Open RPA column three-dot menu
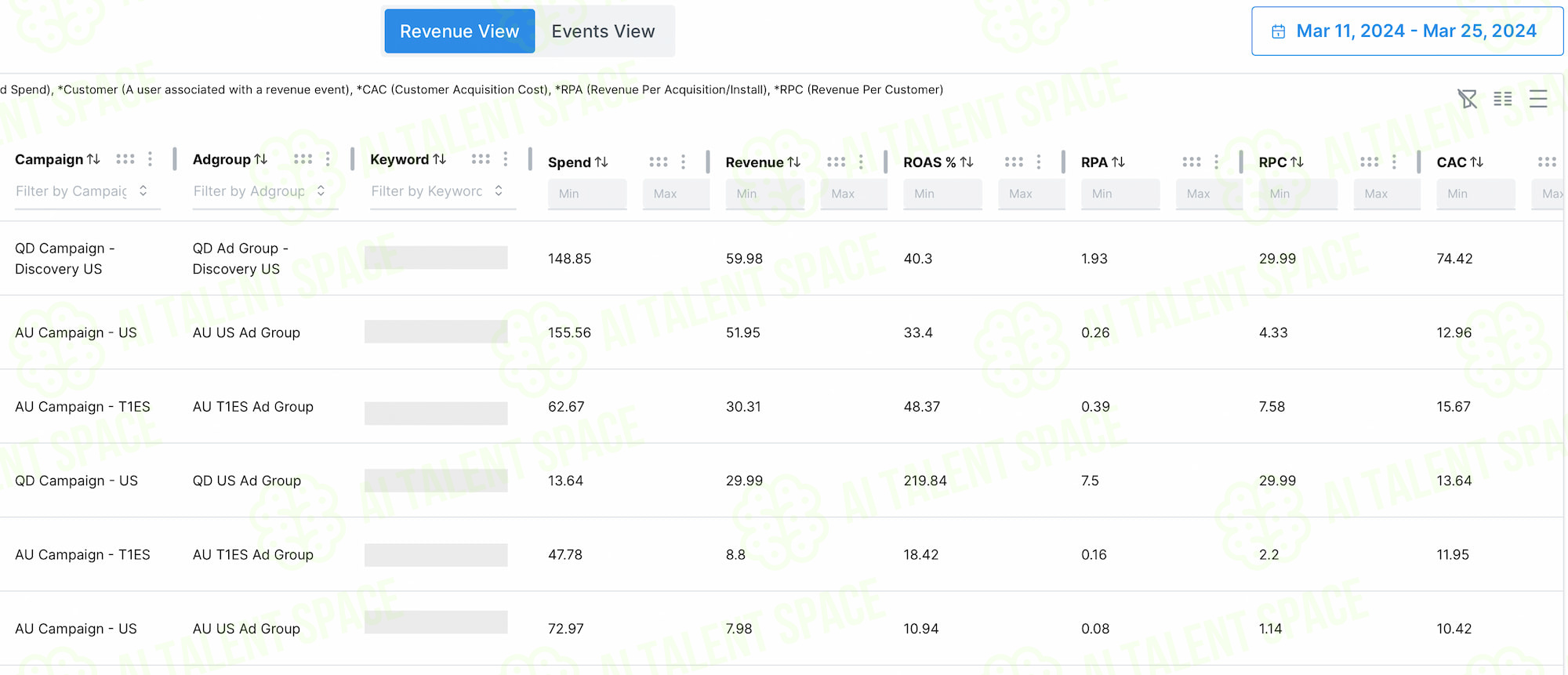 (x=1217, y=161)
